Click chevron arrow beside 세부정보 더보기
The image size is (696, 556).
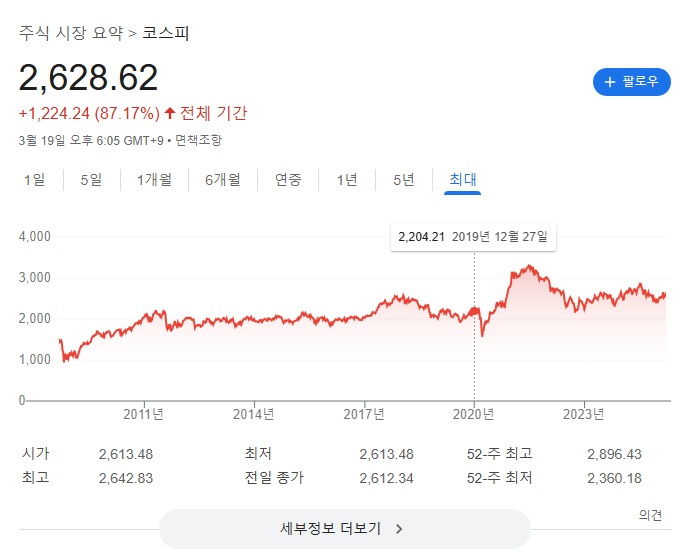coord(399,529)
